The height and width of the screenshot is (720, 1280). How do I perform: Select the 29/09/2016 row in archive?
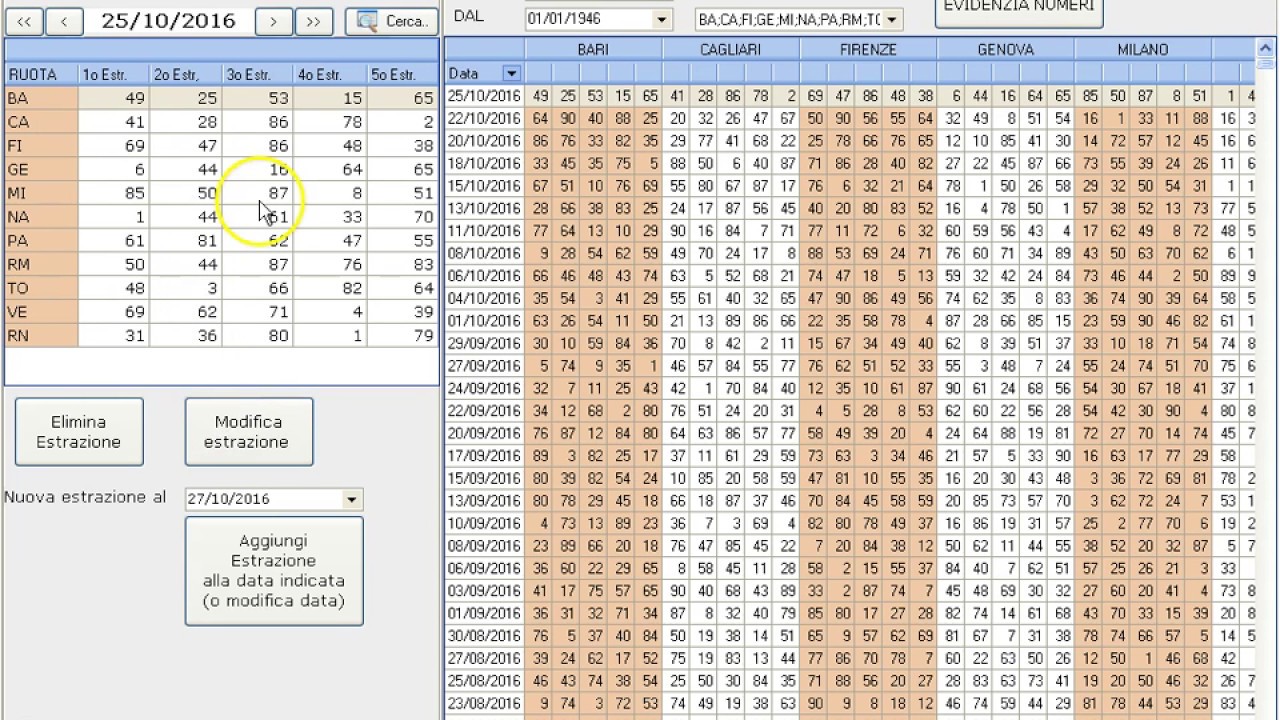pos(850,343)
